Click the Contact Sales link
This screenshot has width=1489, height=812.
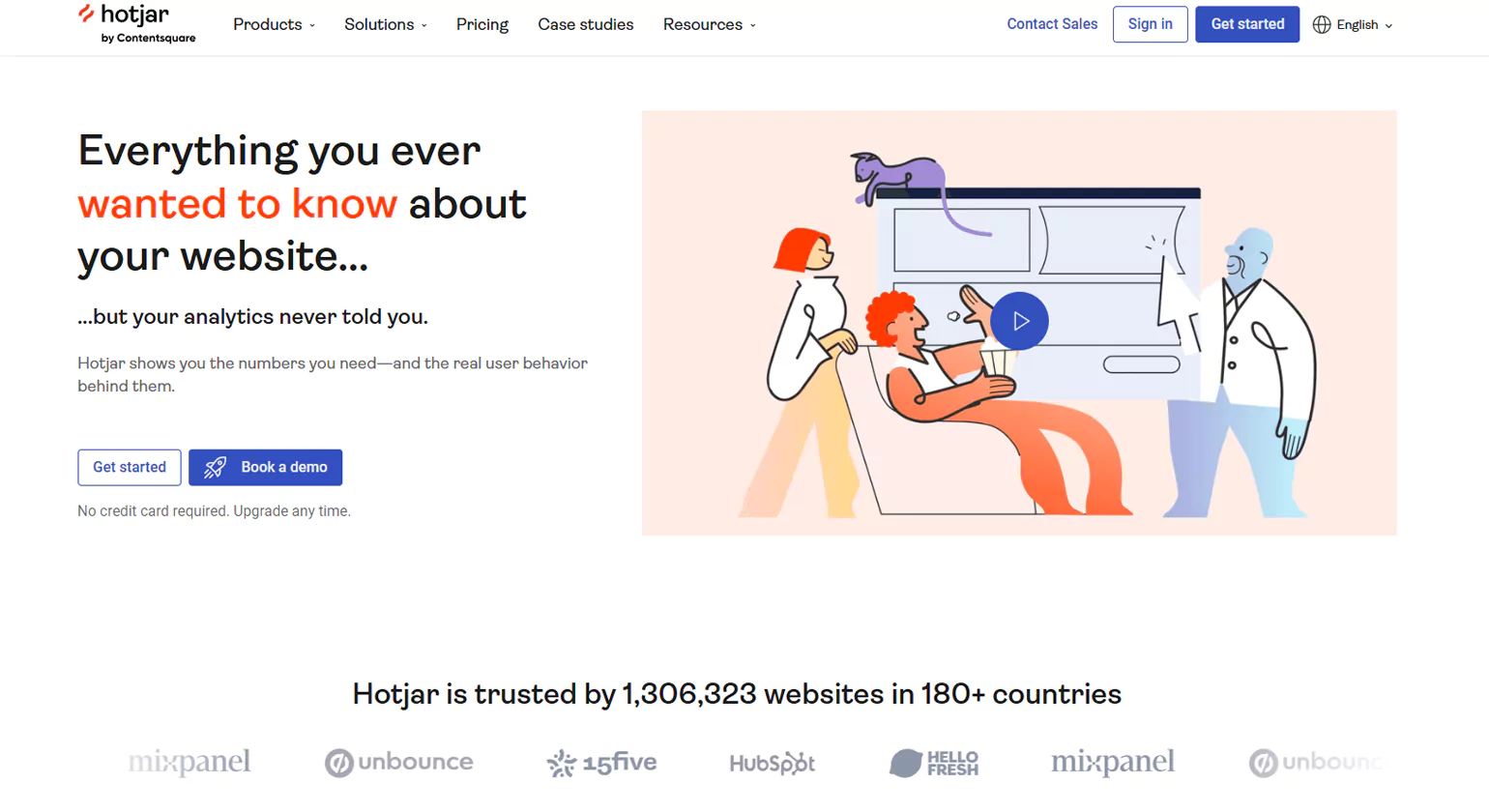click(1052, 24)
